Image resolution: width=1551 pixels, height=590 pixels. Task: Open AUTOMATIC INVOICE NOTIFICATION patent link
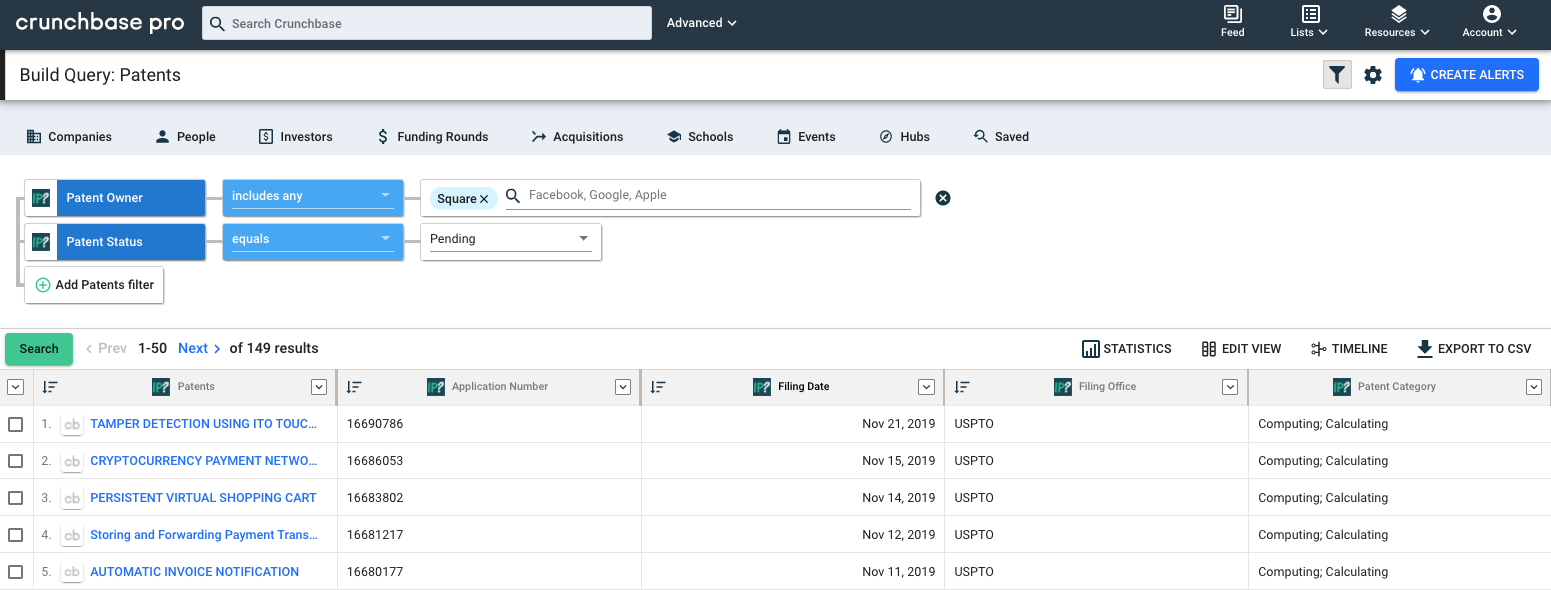pos(194,572)
